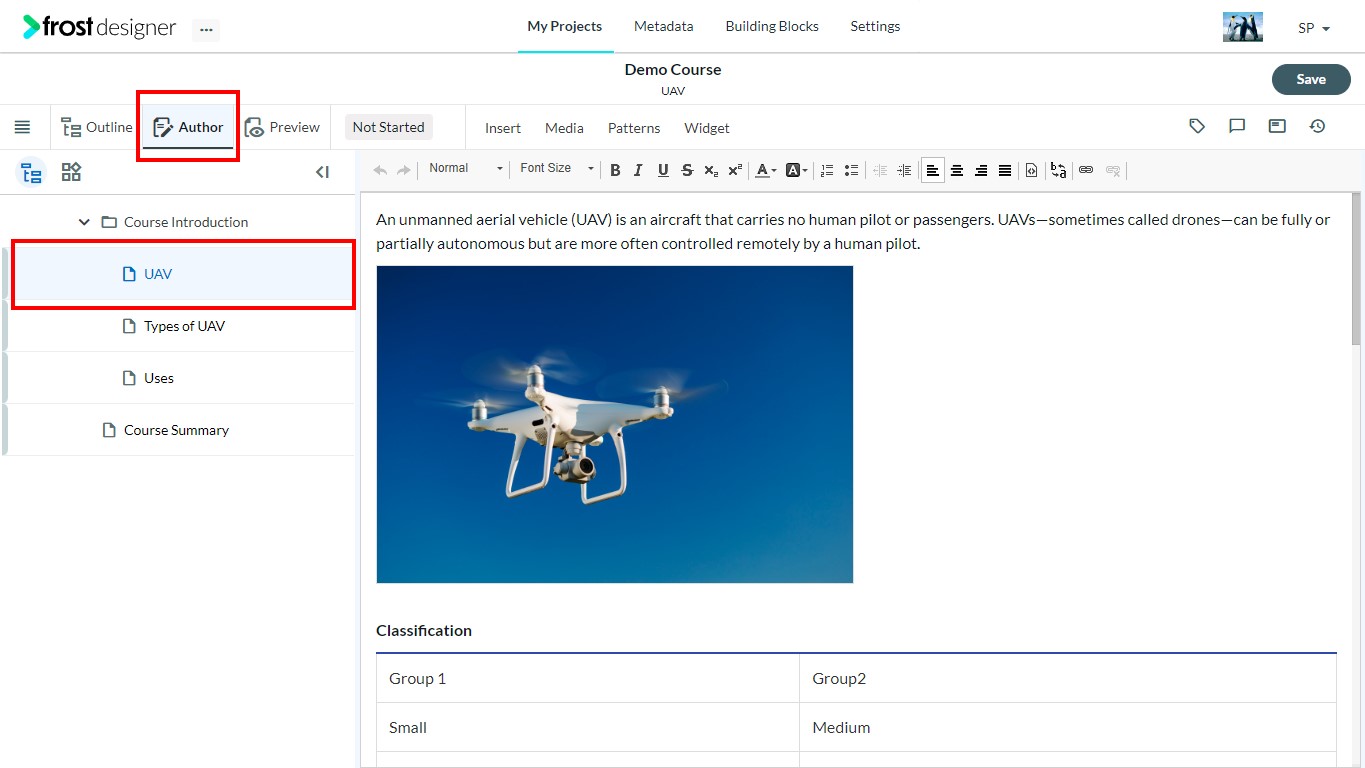Click the Classification heading
Screen dimensions: 1365x768
pyautogui.click(x=424, y=630)
